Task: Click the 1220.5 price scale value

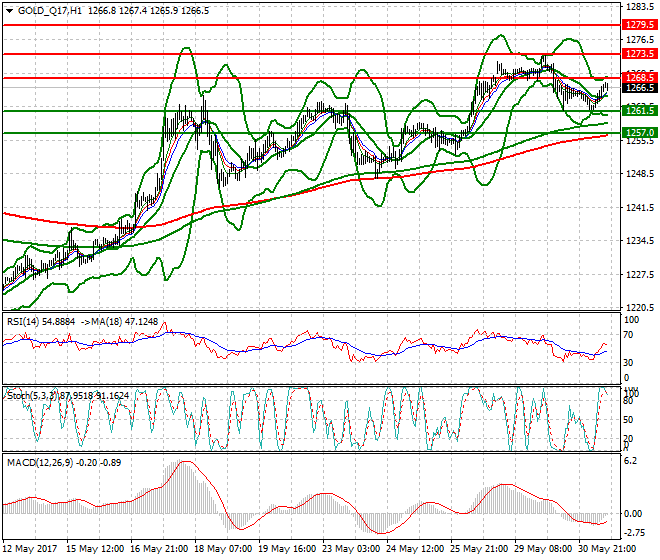Action: click(x=640, y=307)
